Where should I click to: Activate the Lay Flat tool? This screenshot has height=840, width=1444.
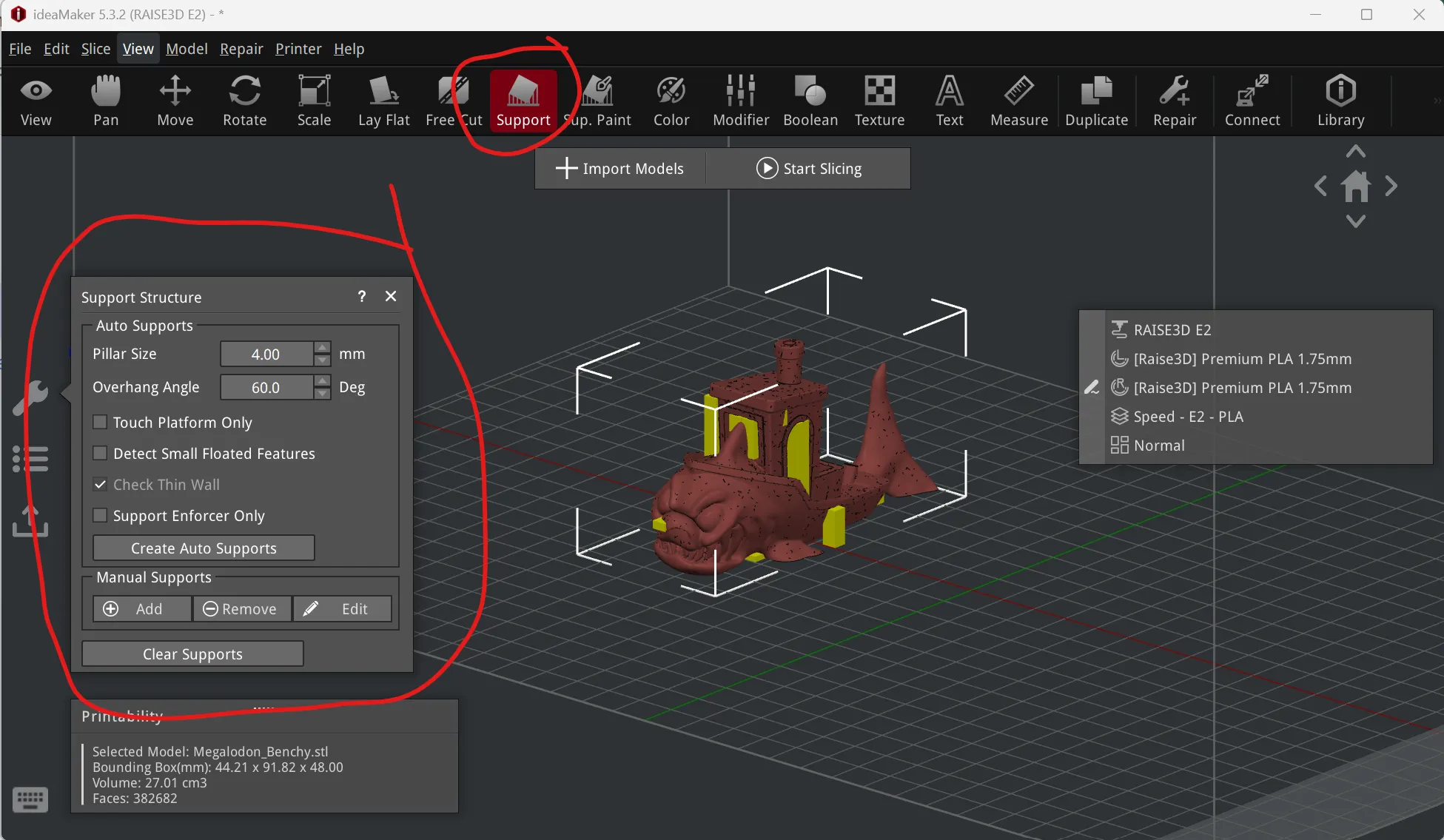point(384,101)
